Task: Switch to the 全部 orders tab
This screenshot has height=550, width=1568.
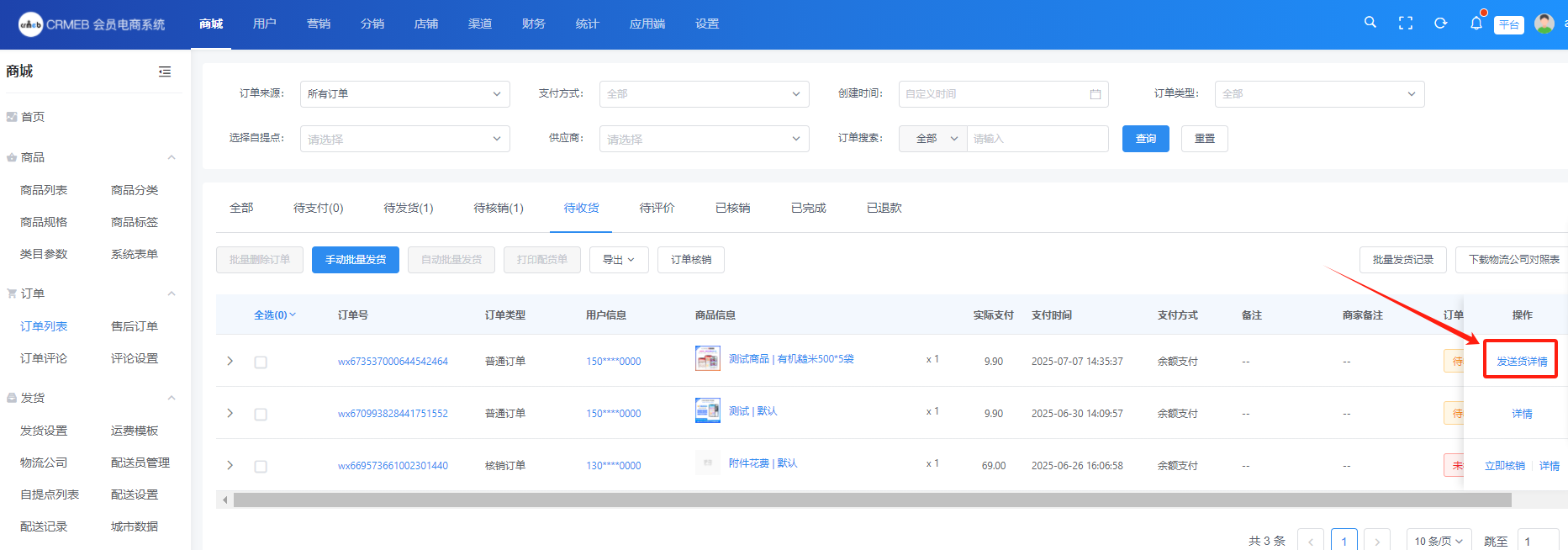Action: pyautogui.click(x=241, y=208)
